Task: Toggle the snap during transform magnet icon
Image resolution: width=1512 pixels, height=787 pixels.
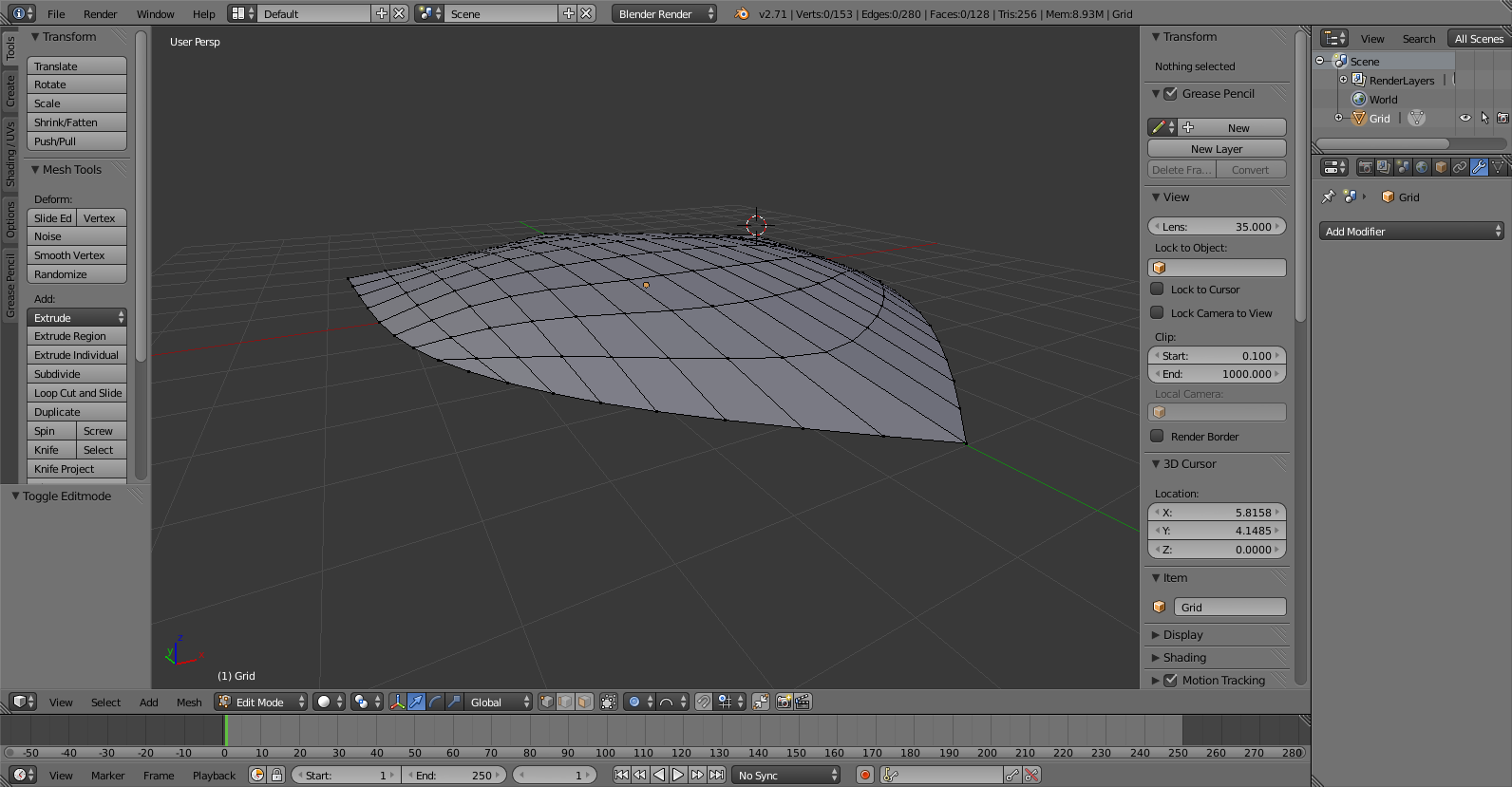Action: (703, 702)
